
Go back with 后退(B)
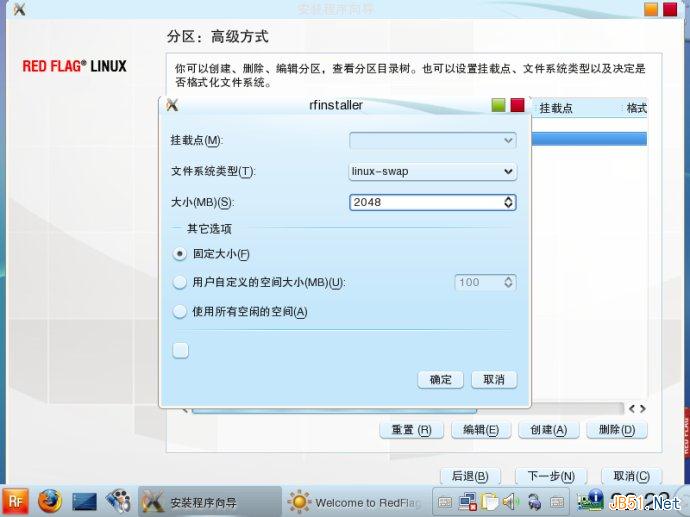tap(470, 476)
